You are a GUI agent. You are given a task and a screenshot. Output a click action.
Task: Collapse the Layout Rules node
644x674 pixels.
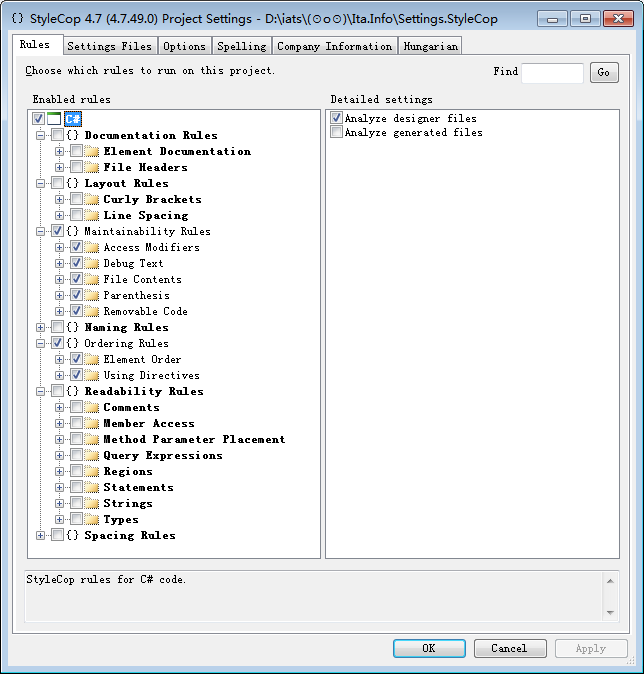click(40, 184)
